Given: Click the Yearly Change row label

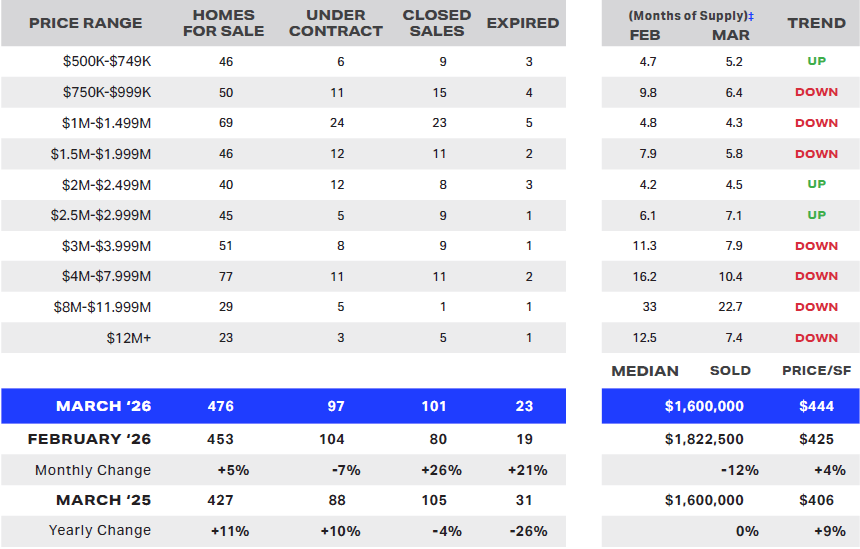Looking at the screenshot, I should point(100,530).
